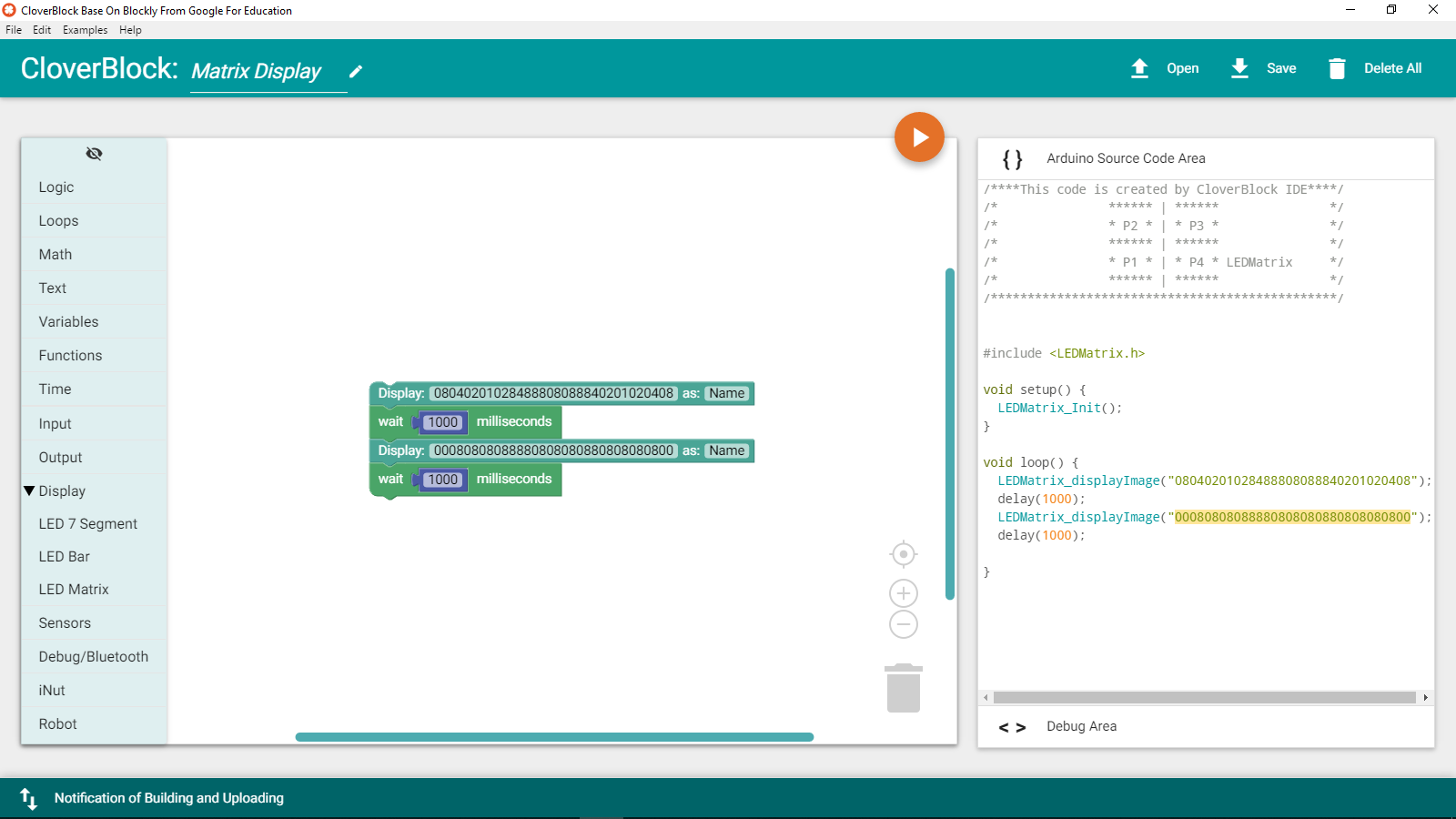The height and width of the screenshot is (819, 1456).
Task: Open the File menu
Action: 14,30
